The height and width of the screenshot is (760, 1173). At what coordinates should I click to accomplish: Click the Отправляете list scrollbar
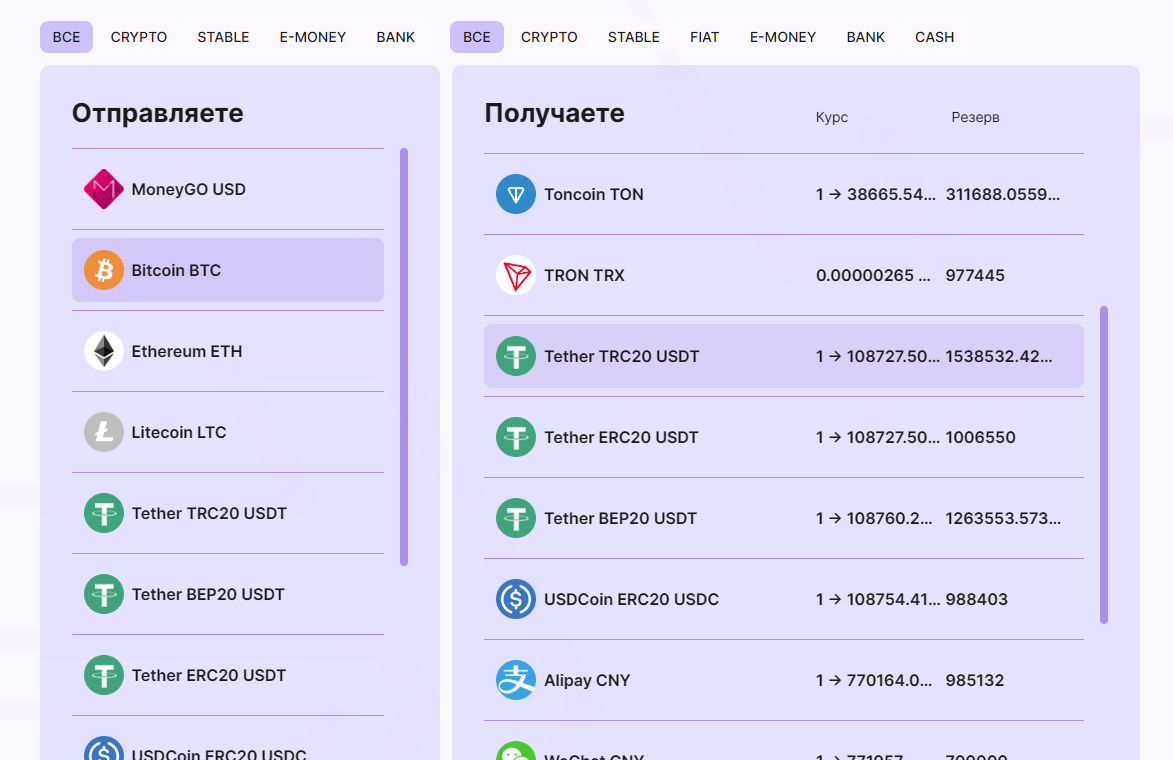[x=404, y=357]
